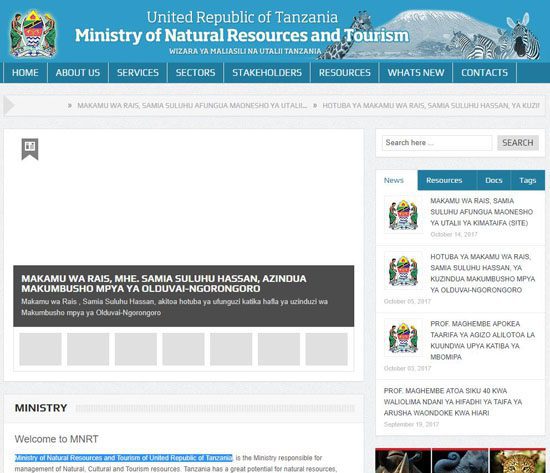Click the date October 03, 2017

(407, 368)
